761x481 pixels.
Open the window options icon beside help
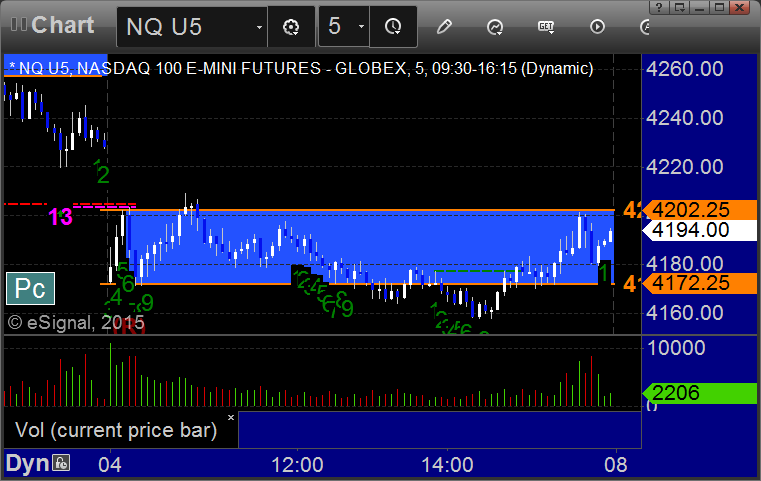pyautogui.click(x=679, y=7)
